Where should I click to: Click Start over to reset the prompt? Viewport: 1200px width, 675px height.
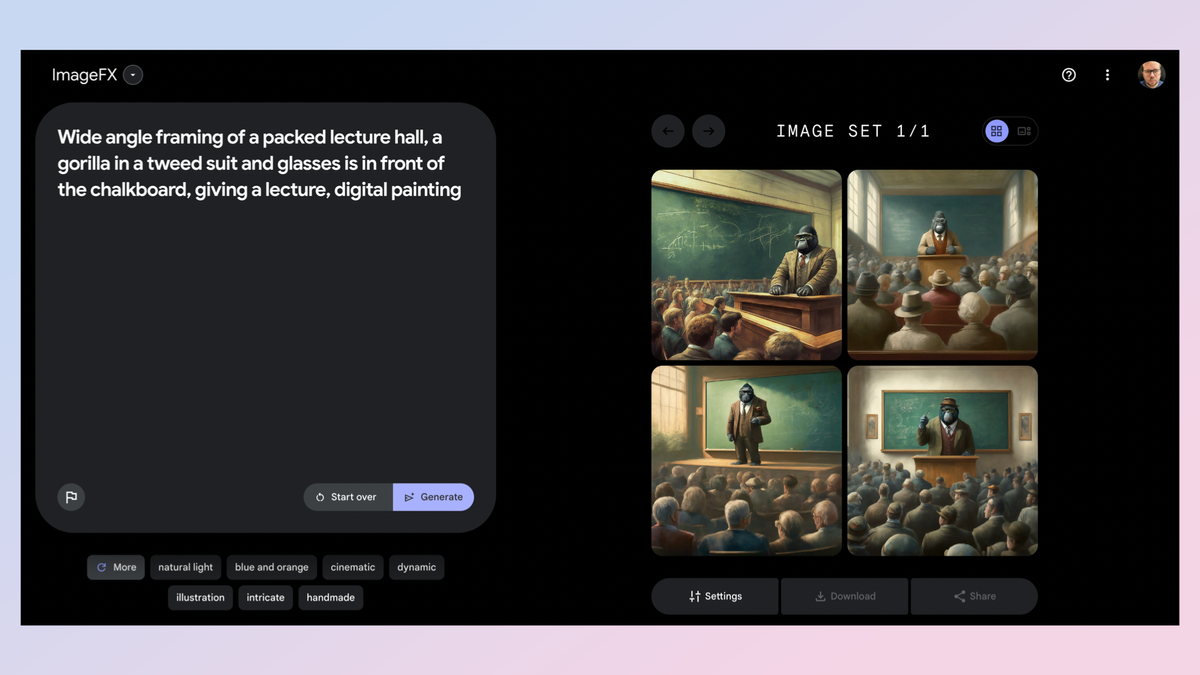pyautogui.click(x=347, y=497)
